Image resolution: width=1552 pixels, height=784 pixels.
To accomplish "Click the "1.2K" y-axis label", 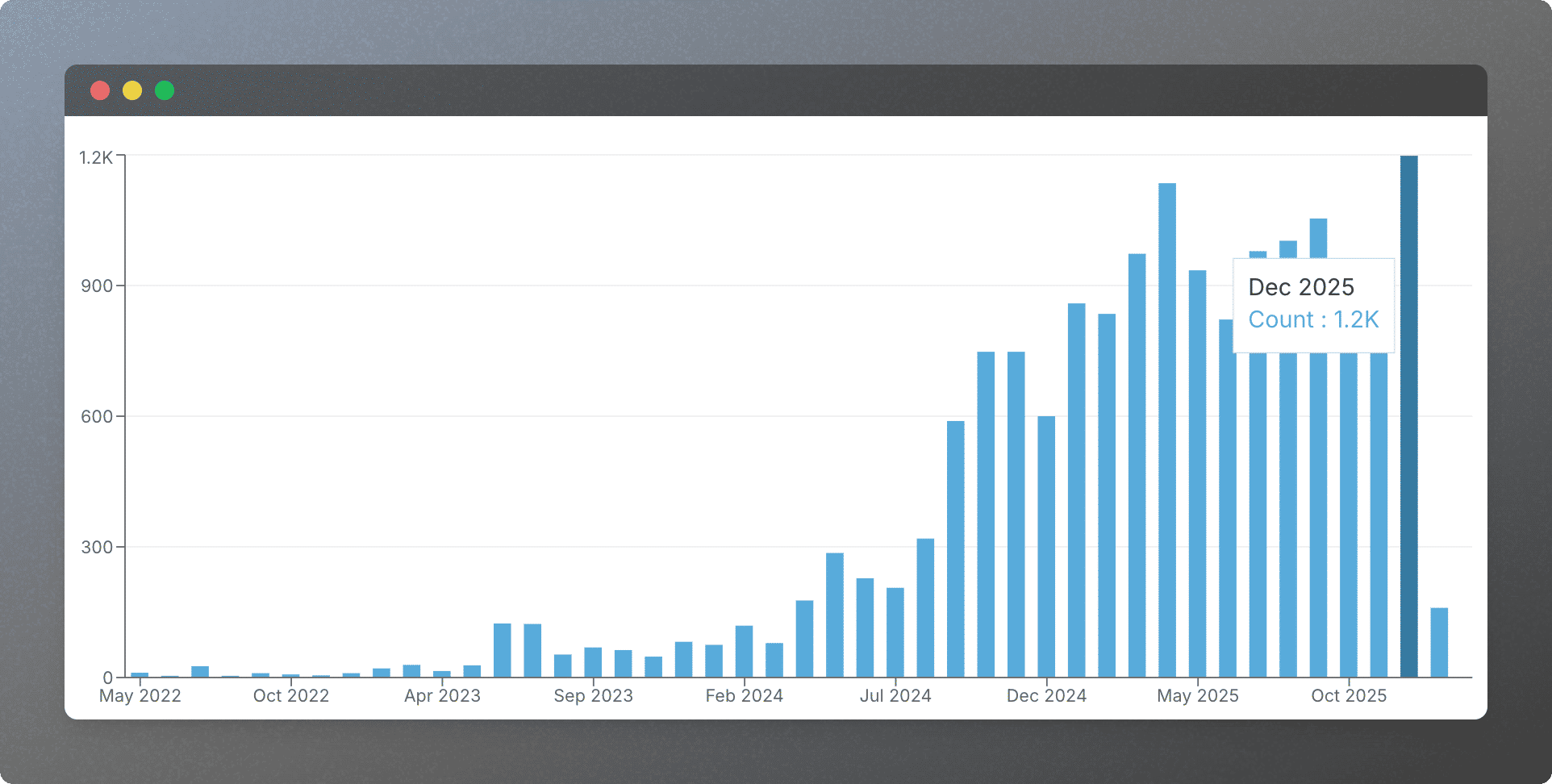I will tap(96, 157).
